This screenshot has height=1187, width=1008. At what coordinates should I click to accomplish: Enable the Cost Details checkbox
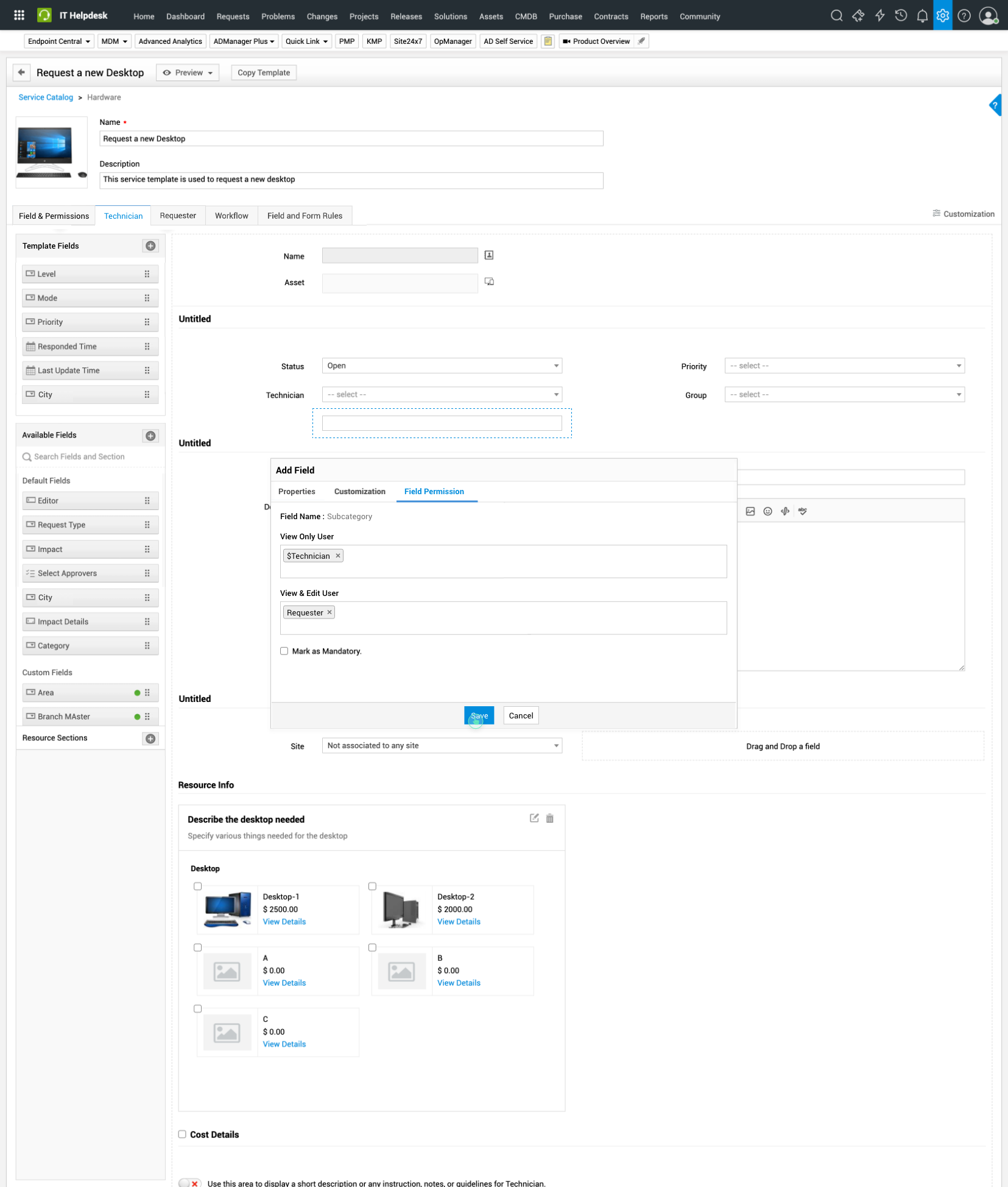coord(182,1134)
